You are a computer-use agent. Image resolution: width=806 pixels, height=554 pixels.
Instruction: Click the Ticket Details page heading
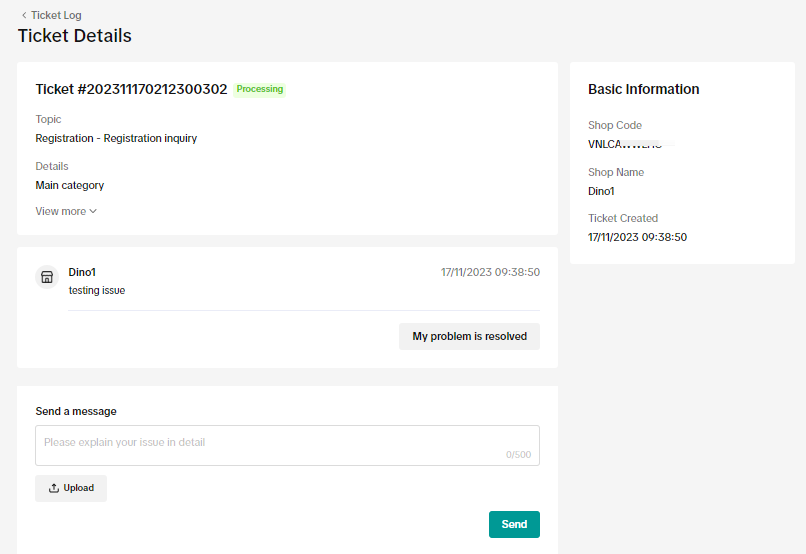[x=75, y=36]
